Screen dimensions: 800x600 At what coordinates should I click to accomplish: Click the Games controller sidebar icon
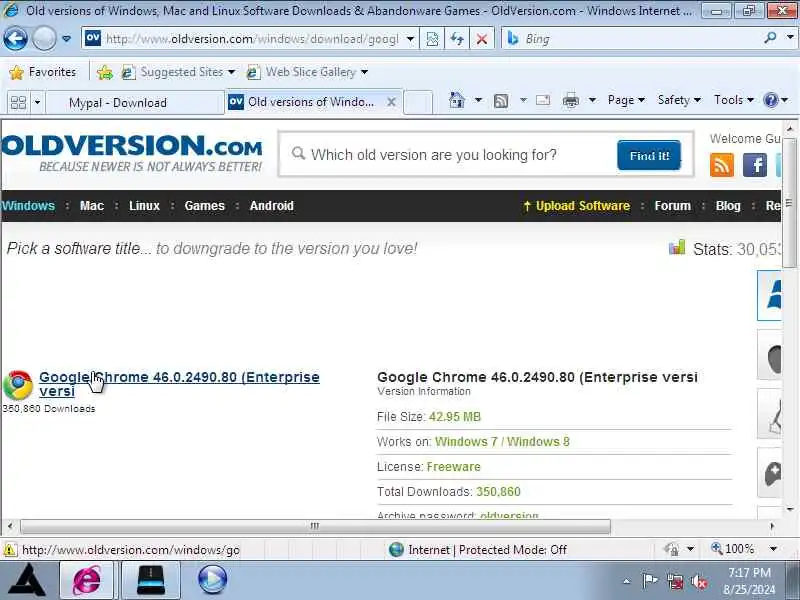pyautogui.click(x=771, y=473)
